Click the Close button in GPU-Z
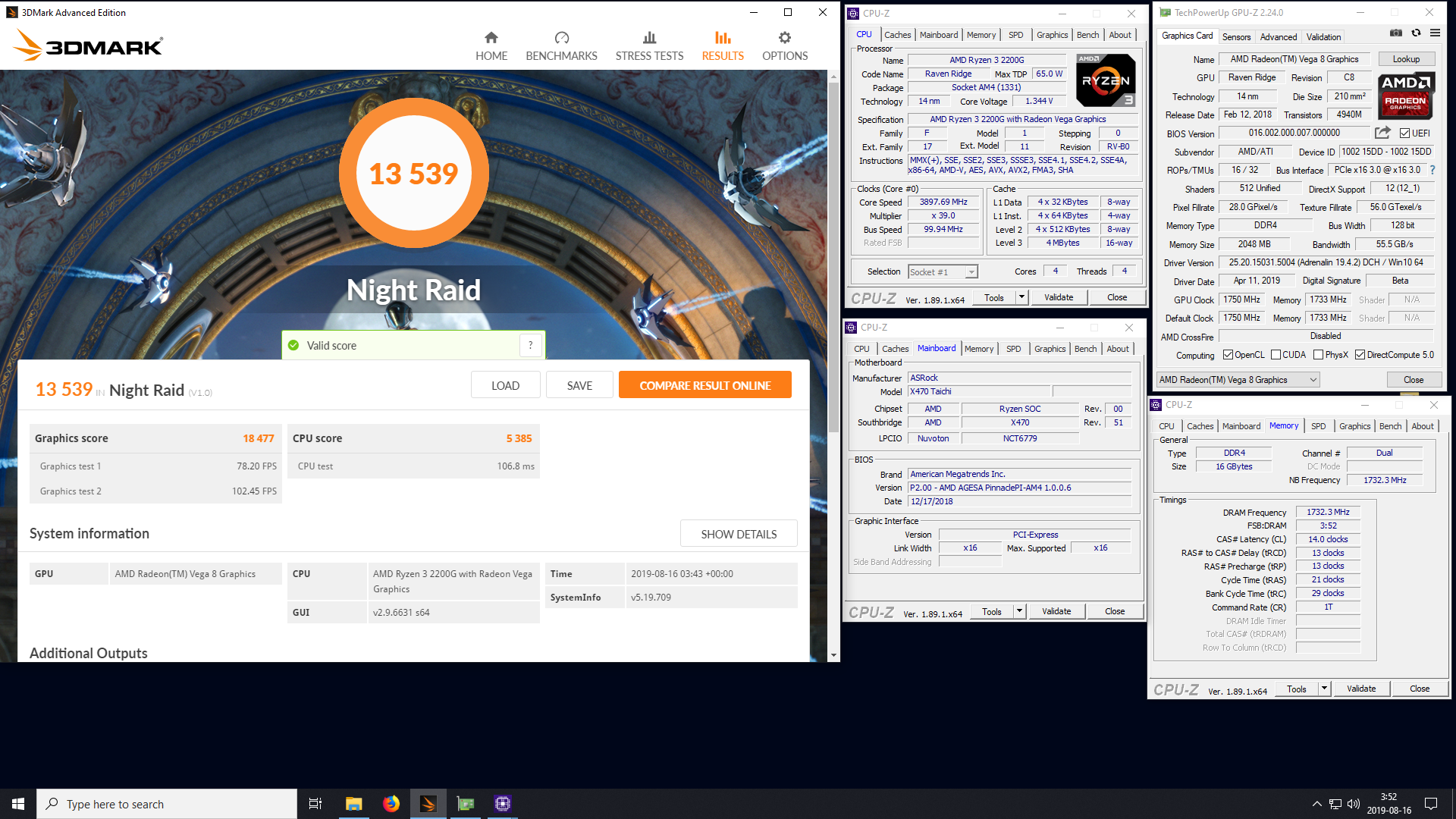Viewport: 1456px width, 819px height. pos(1413,380)
